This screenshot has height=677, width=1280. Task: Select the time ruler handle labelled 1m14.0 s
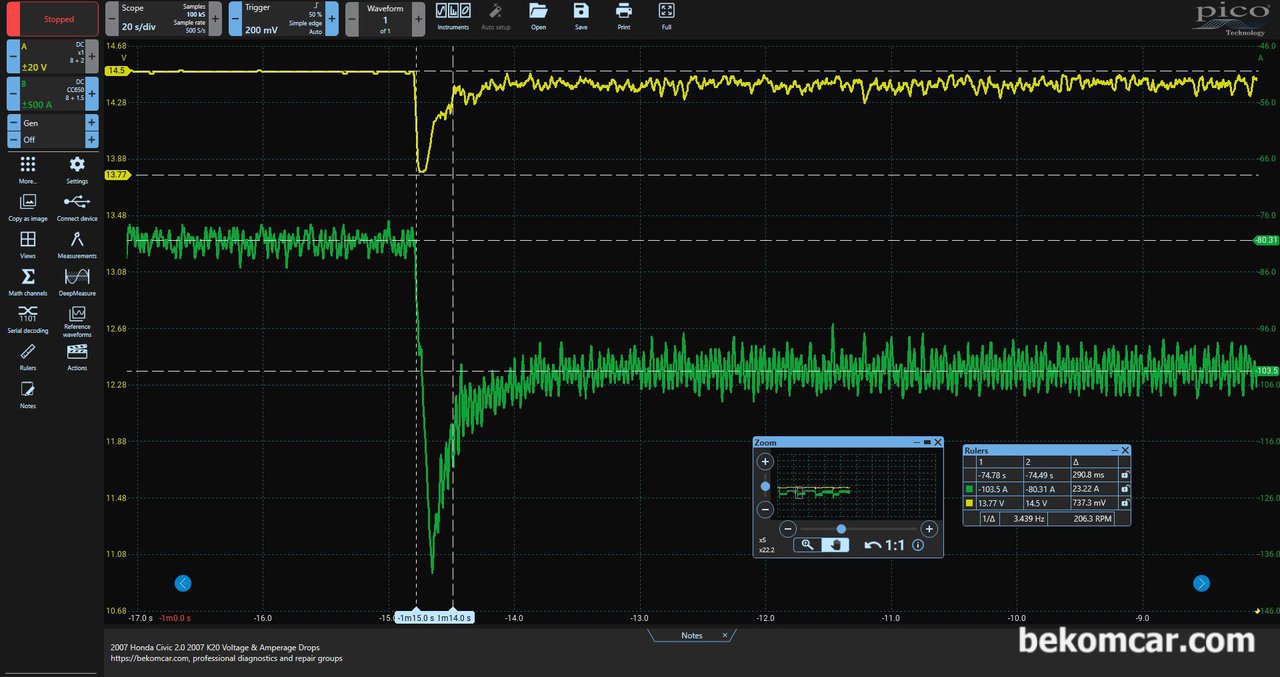point(453,618)
